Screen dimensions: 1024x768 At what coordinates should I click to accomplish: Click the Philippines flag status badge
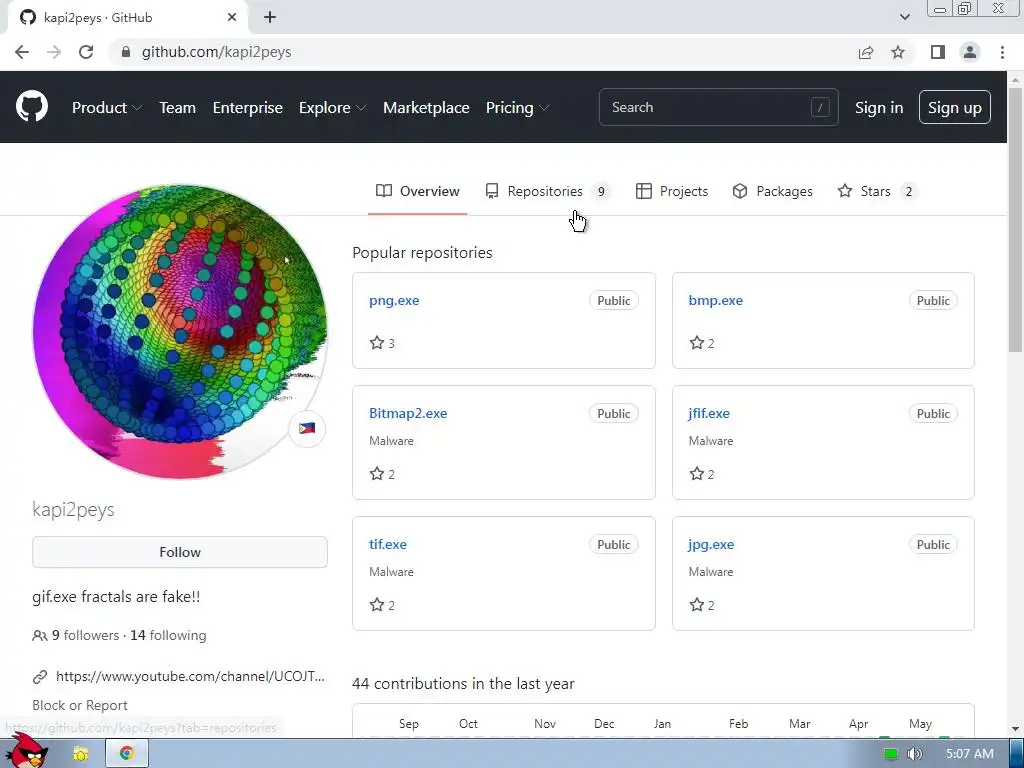pyautogui.click(x=307, y=428)
